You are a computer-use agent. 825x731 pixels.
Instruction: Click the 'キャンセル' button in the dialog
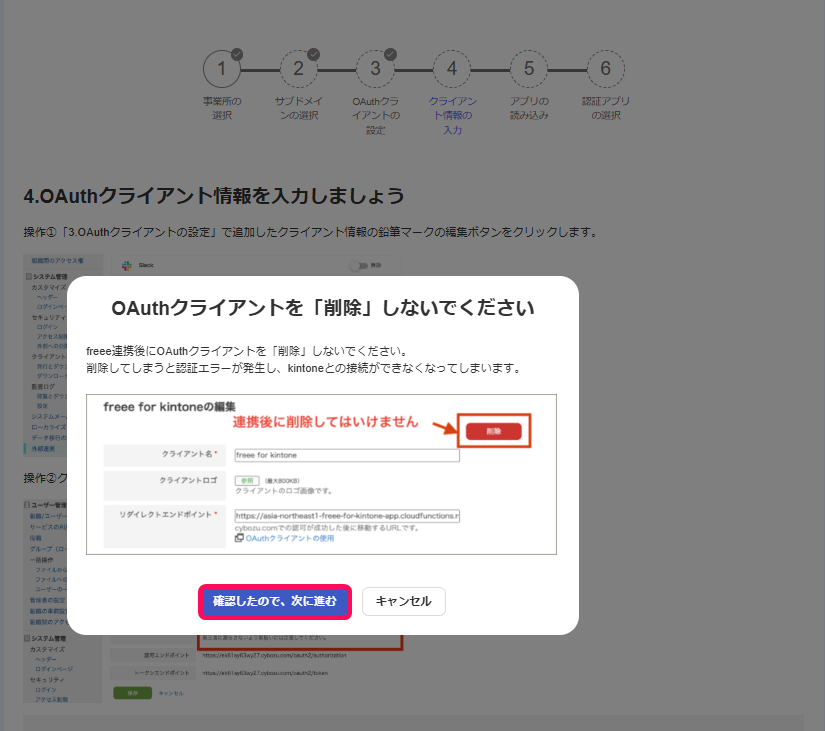[404, 601]
